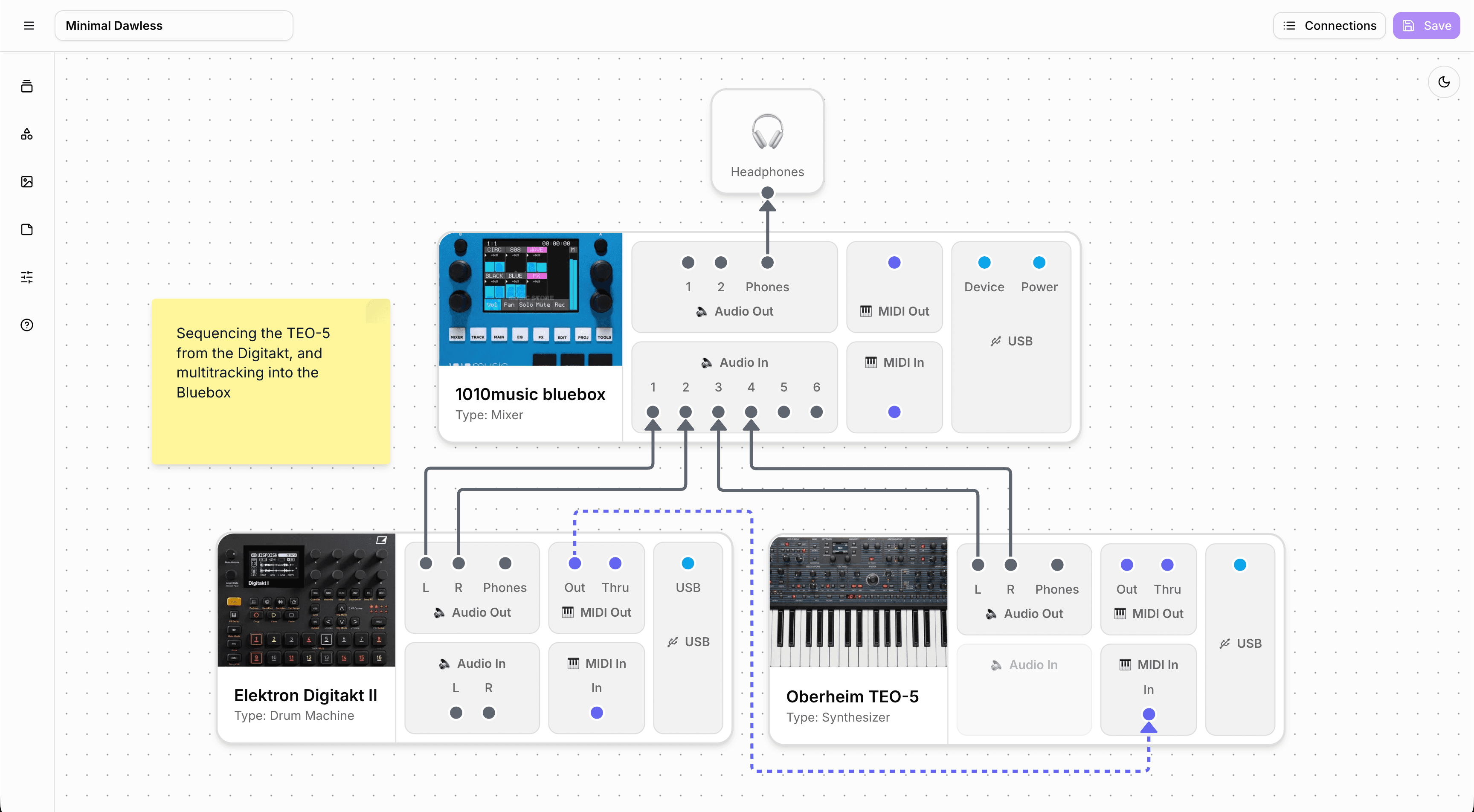This screenshot has height=812, width=1474.
Task: Click TEO-5 Phones output port
Action: [1057, 565]
